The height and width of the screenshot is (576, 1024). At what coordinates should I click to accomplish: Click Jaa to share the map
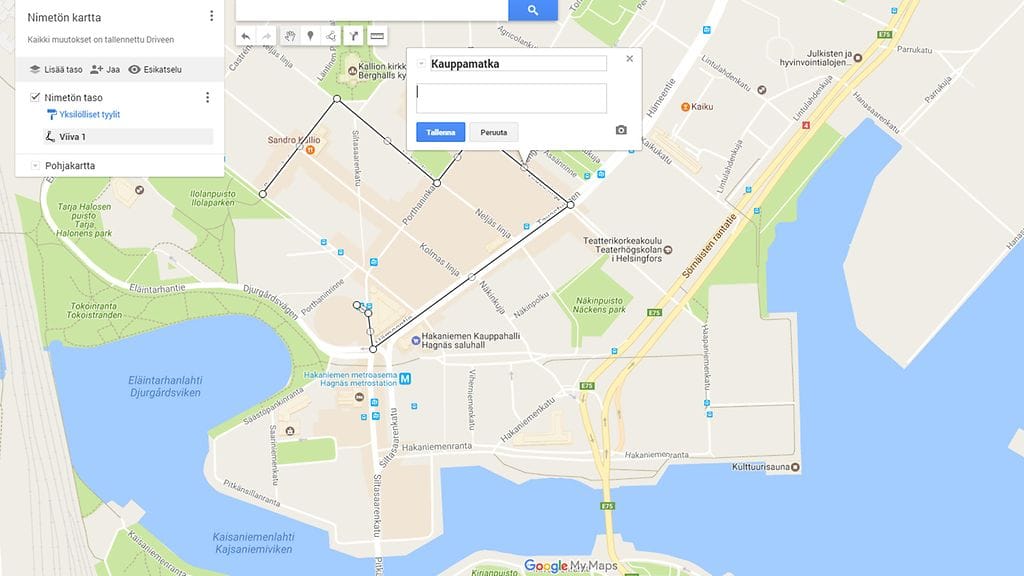tap(105, 69)
